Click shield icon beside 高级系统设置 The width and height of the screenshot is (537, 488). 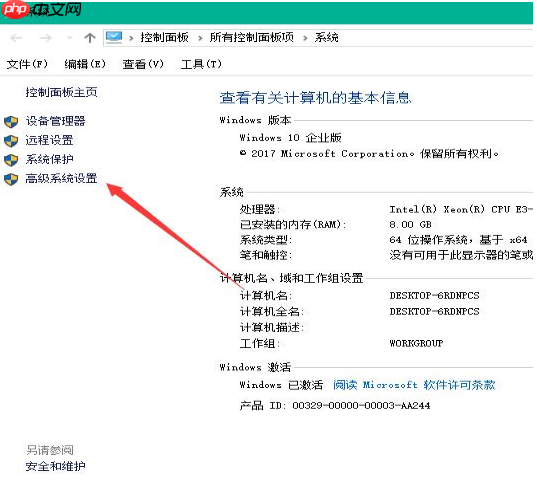[x=11, y=179]
